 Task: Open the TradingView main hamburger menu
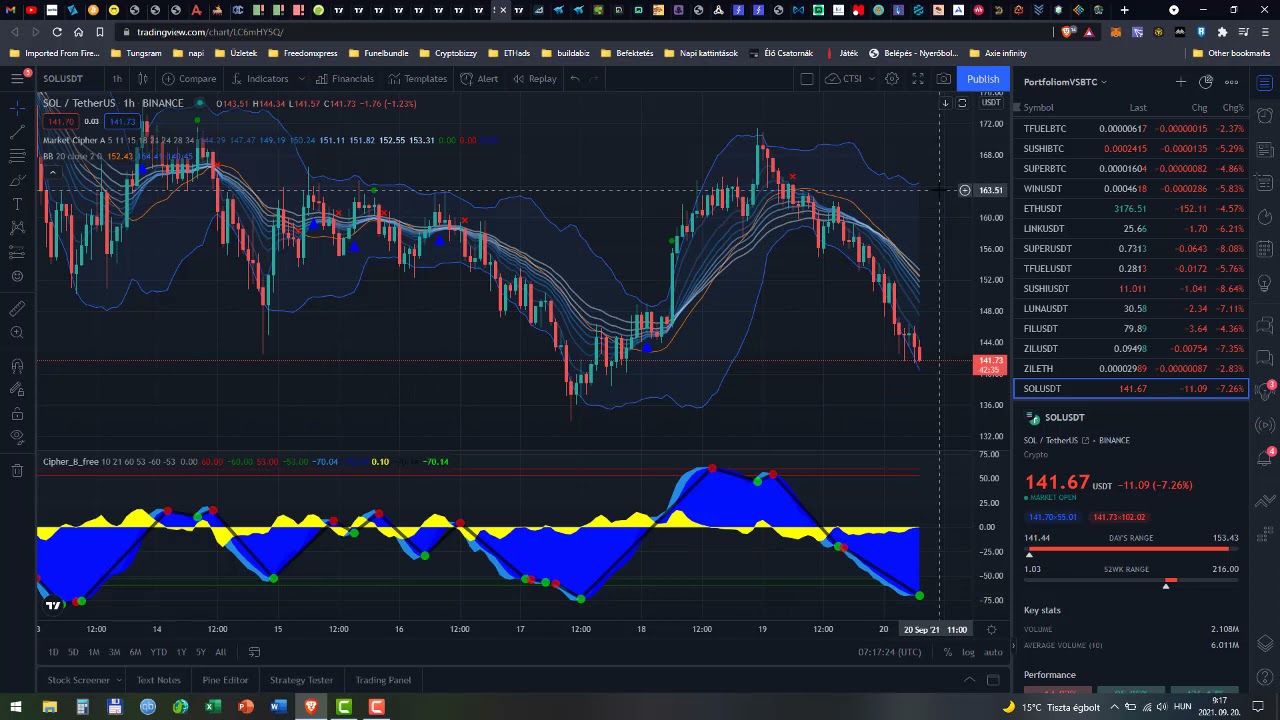coord(17,78)
